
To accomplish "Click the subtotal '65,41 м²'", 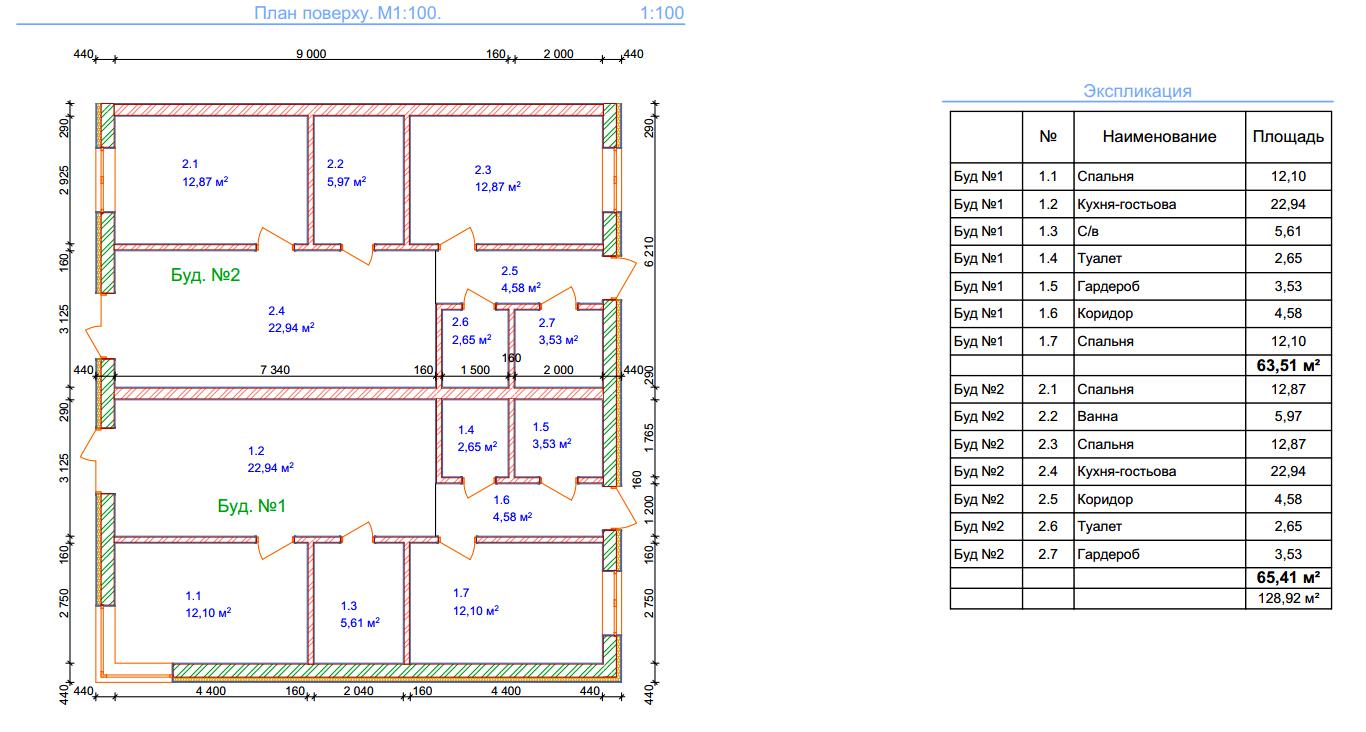I will click(x=1288, y=577).
